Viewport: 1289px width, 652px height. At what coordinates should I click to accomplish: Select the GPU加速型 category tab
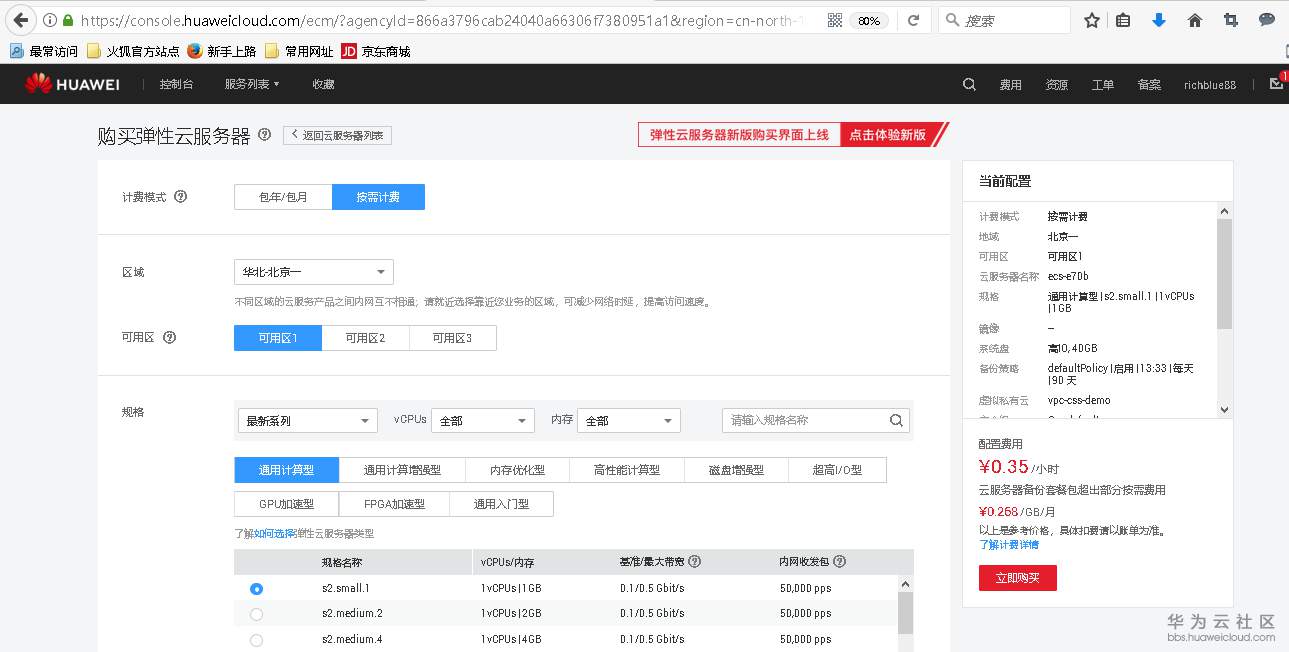[x=285, y=503]
